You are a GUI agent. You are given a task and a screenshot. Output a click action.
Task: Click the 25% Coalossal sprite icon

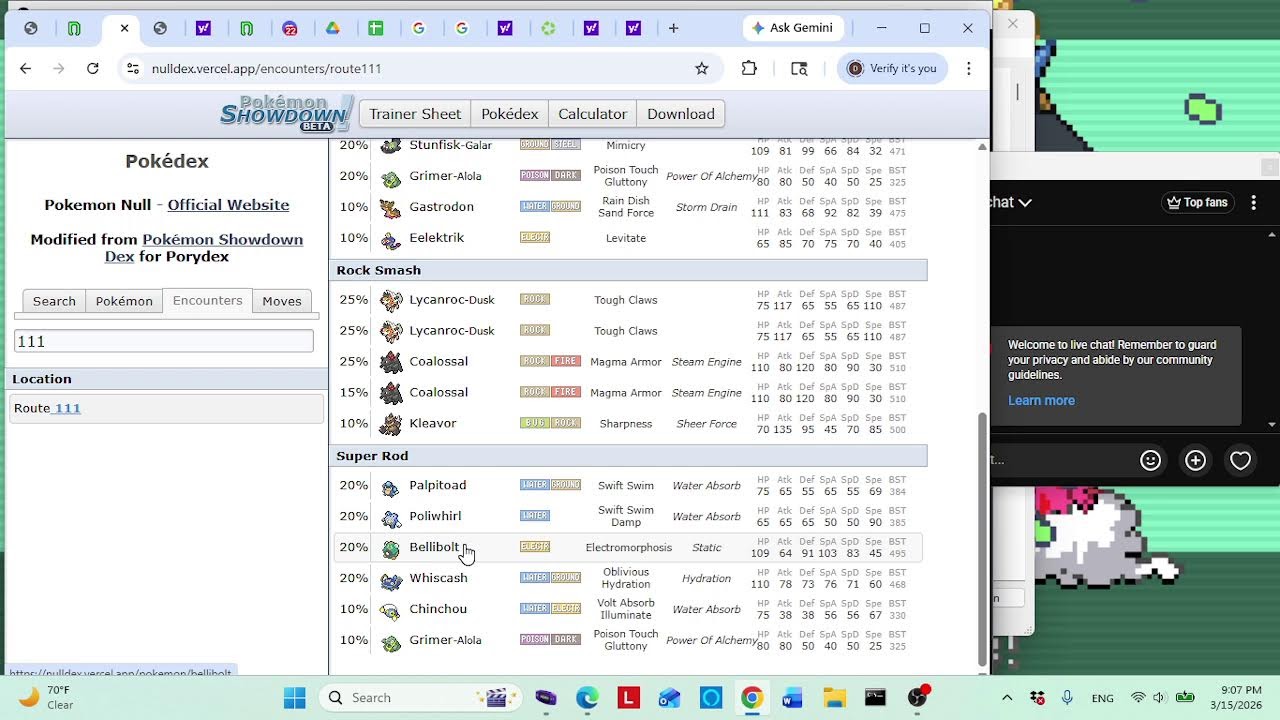pos(391,362)
